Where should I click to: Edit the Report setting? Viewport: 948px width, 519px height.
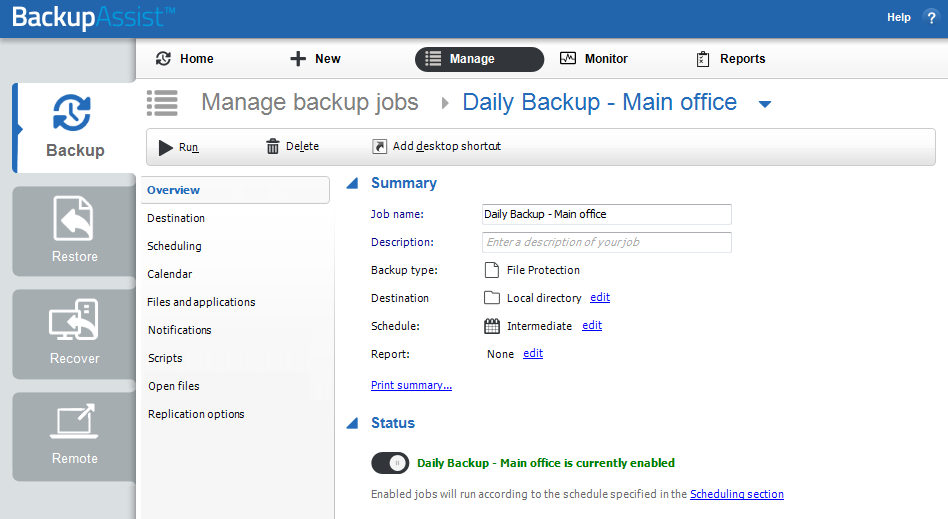coord(533,353)
